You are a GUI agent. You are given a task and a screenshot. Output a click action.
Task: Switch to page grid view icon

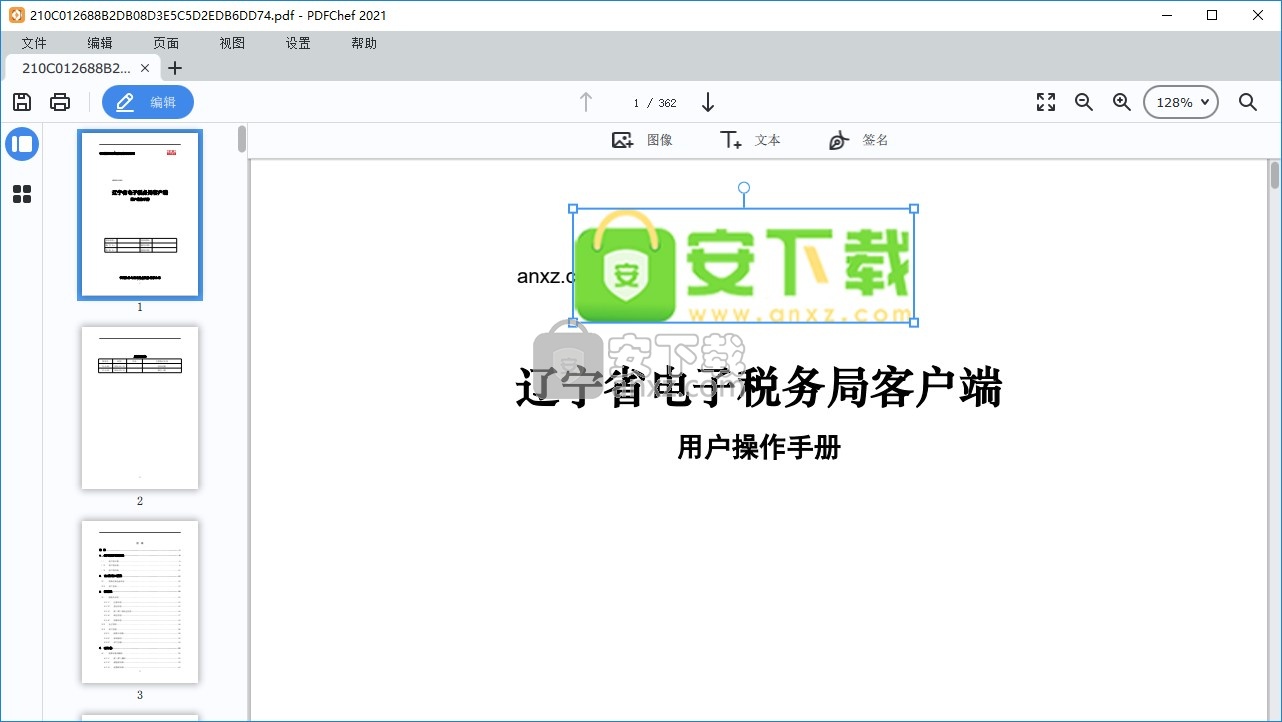click(x=22, y=194)
